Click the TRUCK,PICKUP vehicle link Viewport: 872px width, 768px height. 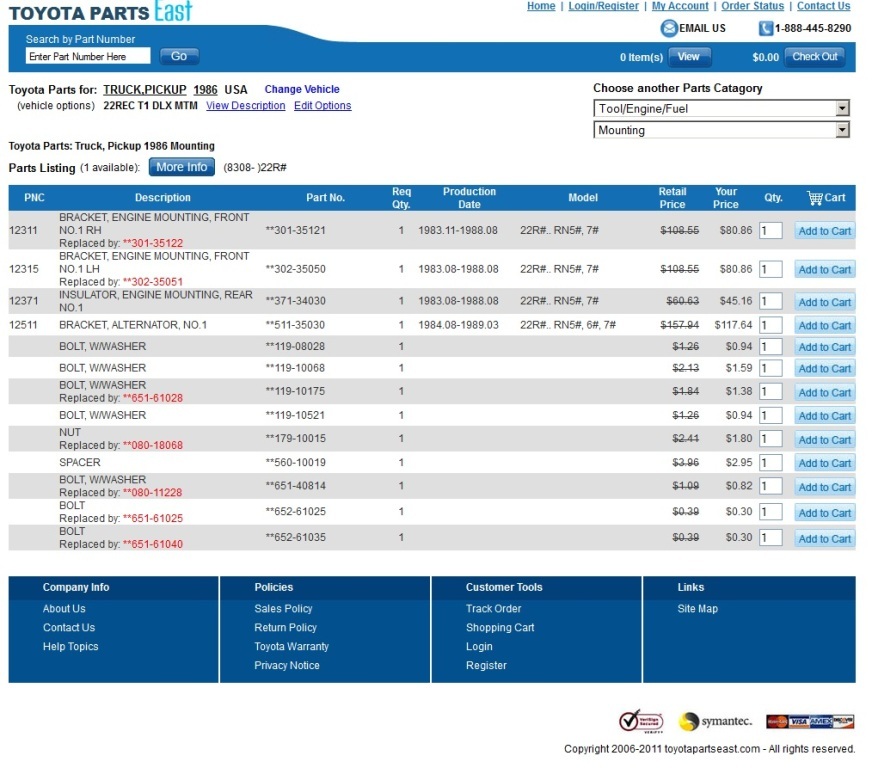coord(145,90)
